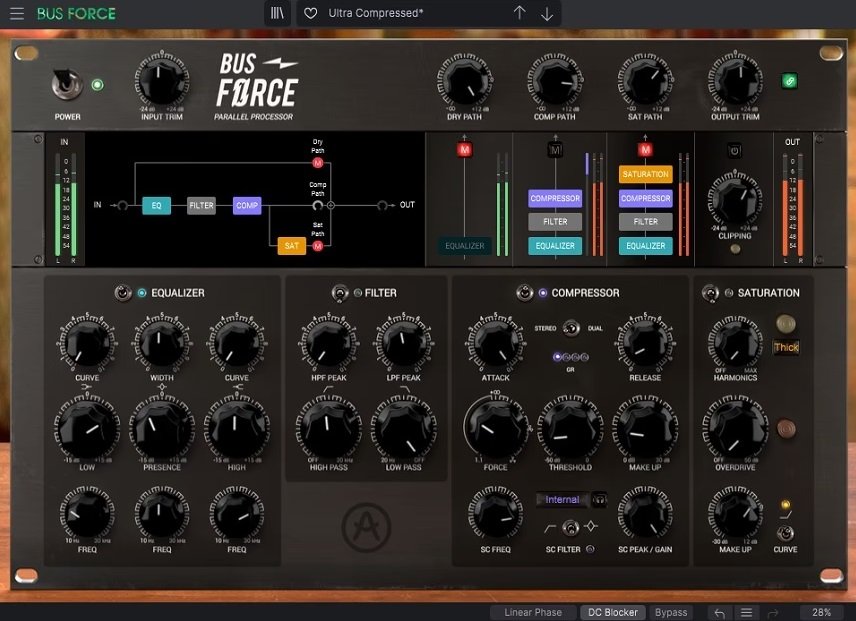Toggle the Clipping power button

point(734,151)
